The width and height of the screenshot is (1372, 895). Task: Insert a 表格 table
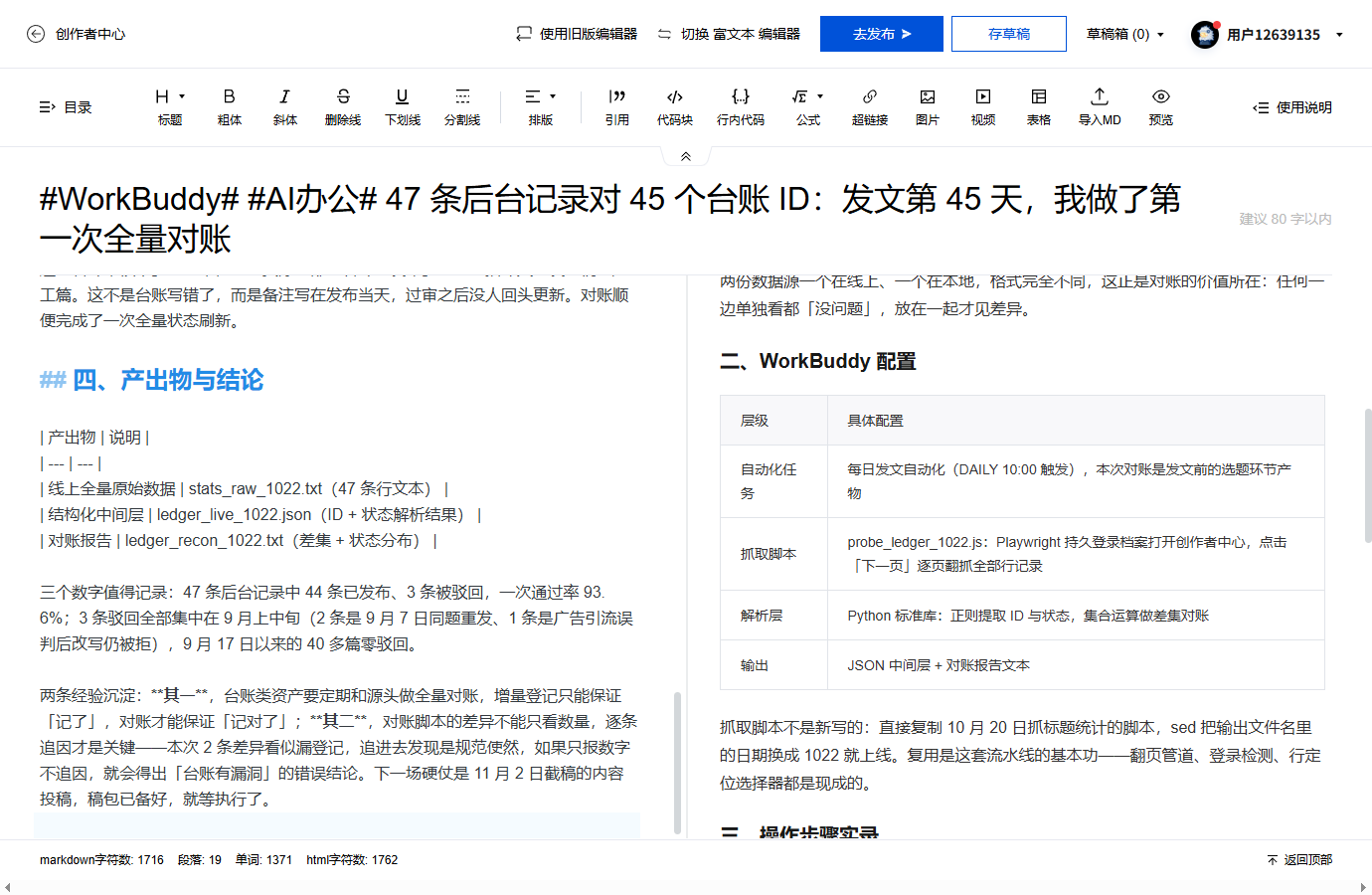[x=1039, y=106]
